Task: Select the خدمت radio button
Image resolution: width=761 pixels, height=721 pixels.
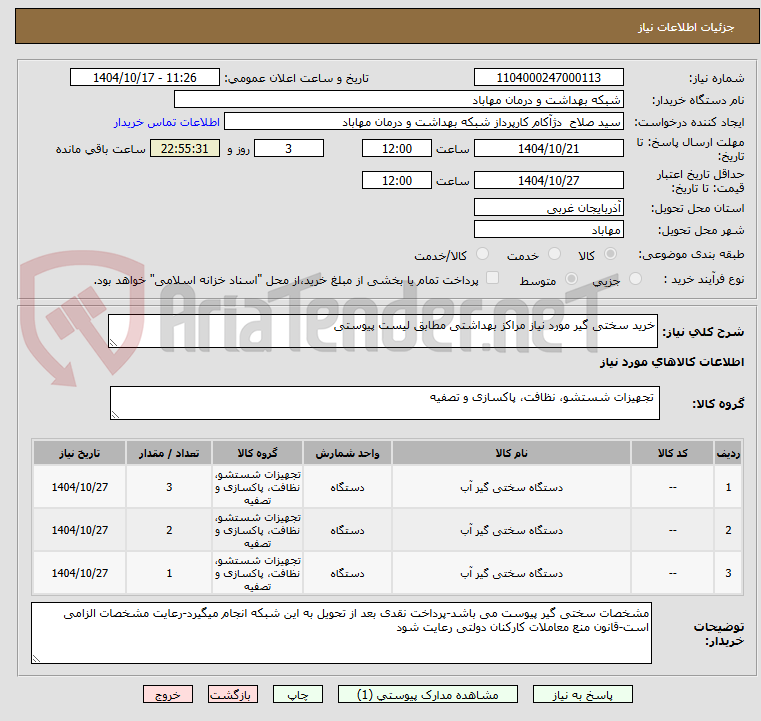Action: (554, 254)
